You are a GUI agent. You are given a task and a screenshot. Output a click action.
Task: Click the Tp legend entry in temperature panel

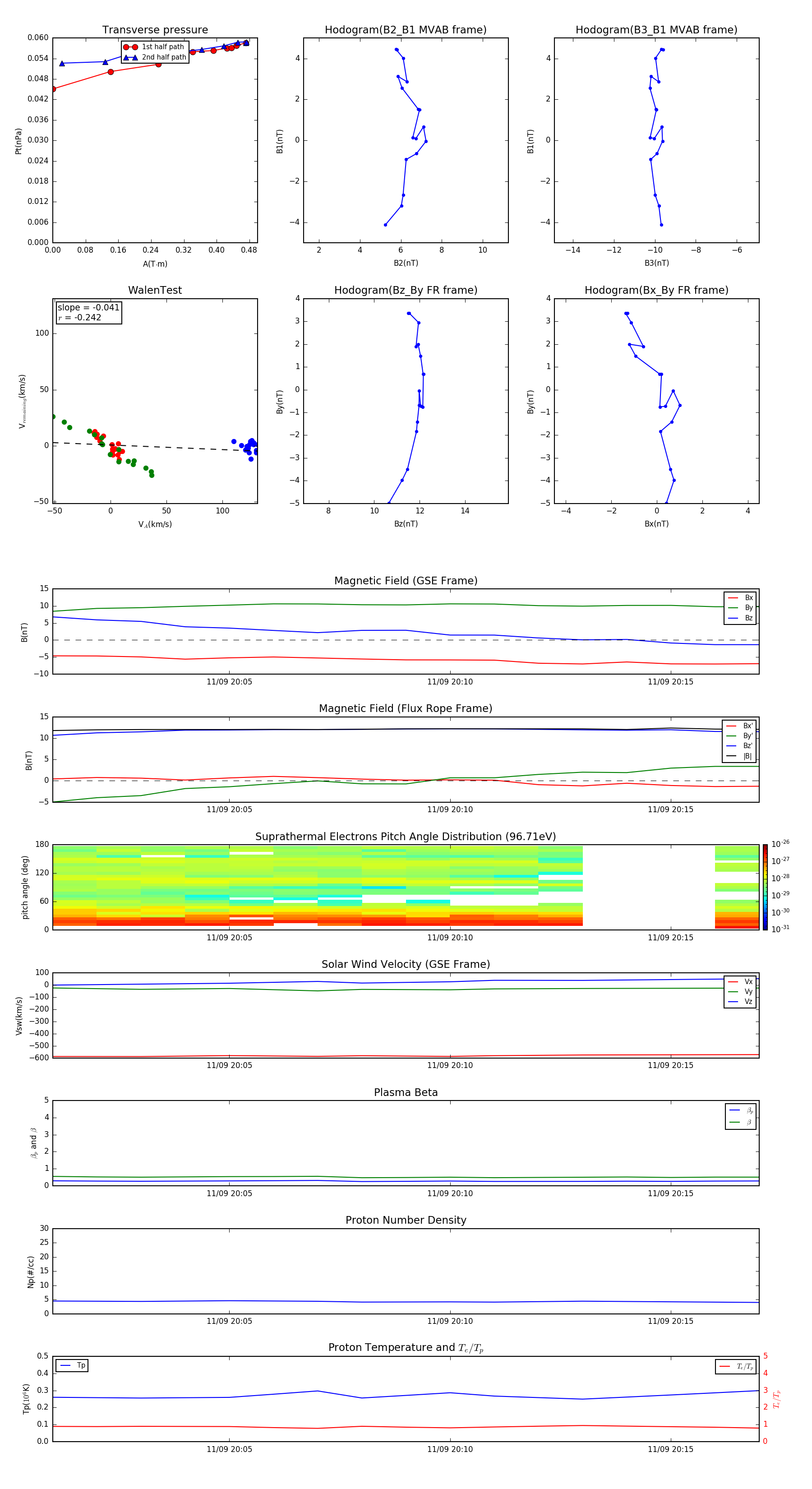[72, 1365]
